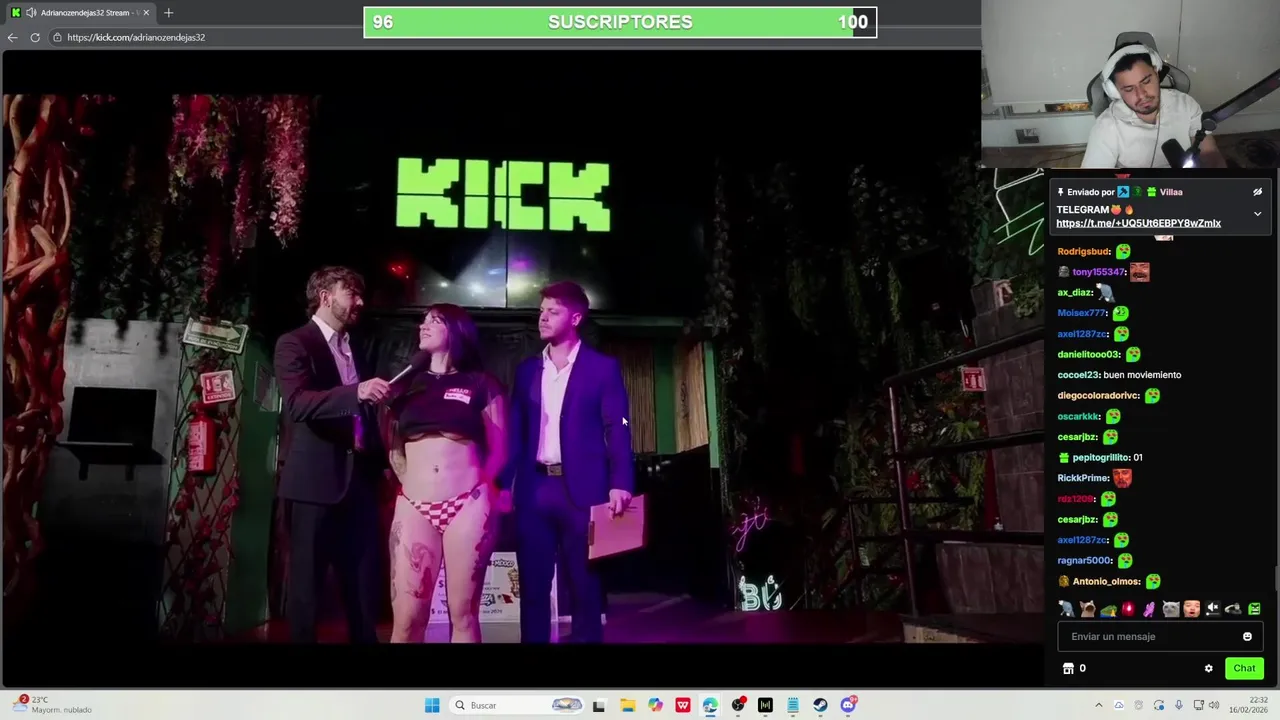
Task: Click the kick.com address bar URL
Action: pyautogui.click(x=136, y=37)
